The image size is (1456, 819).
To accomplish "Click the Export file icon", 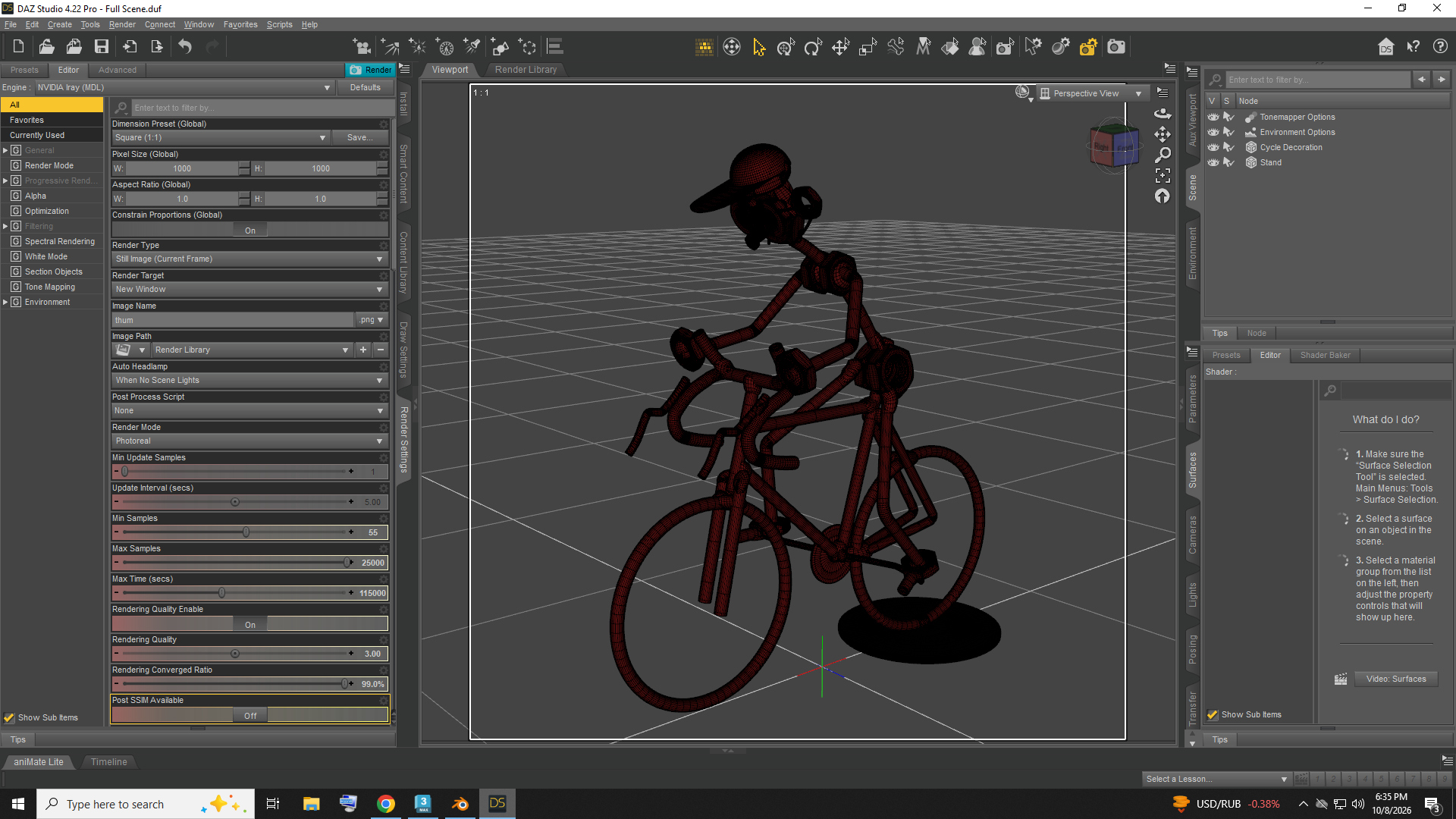I will point(157,47).
